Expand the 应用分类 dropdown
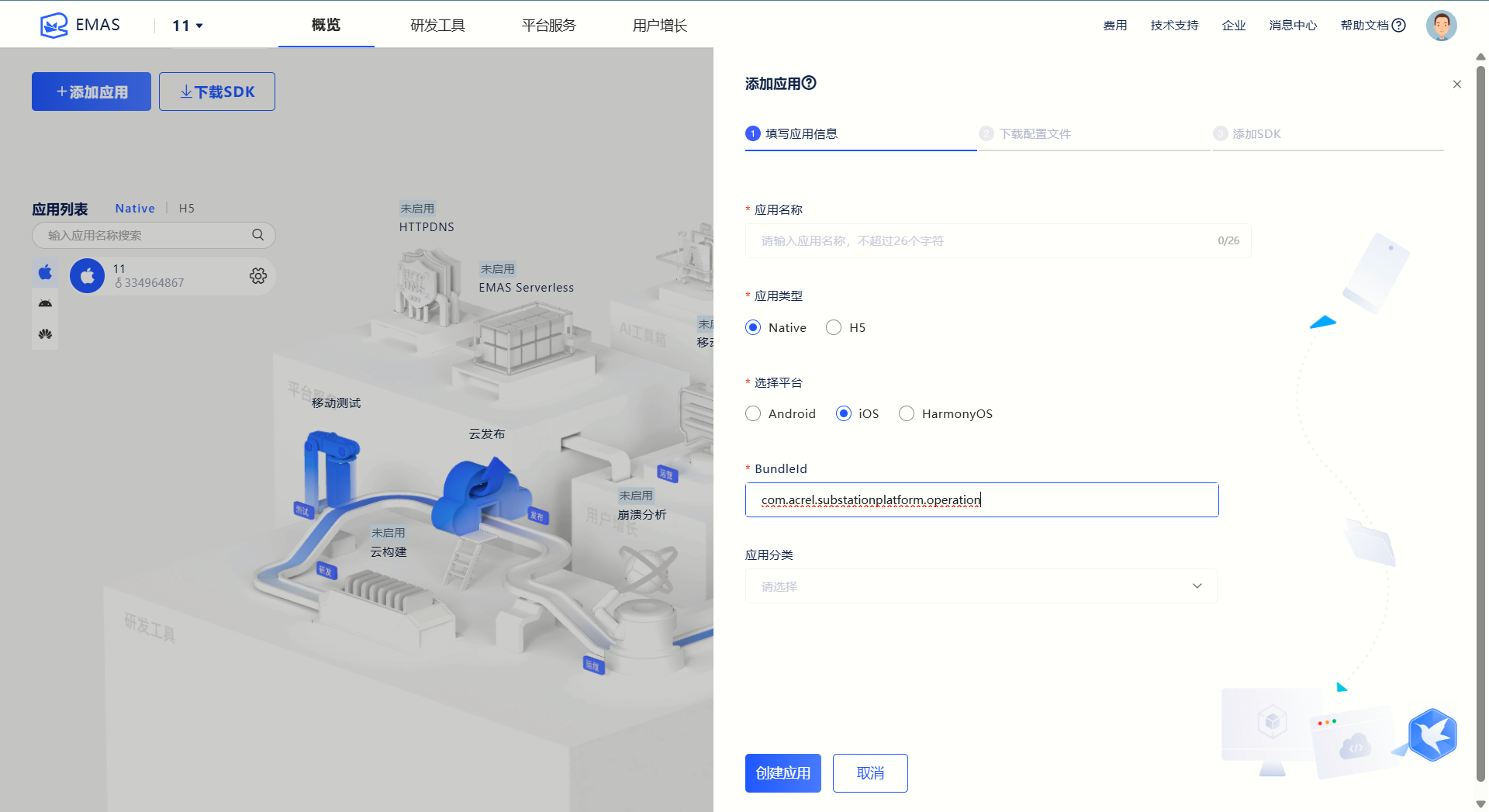This screenshot has width=1489, height=812. (x=981, y=586)
